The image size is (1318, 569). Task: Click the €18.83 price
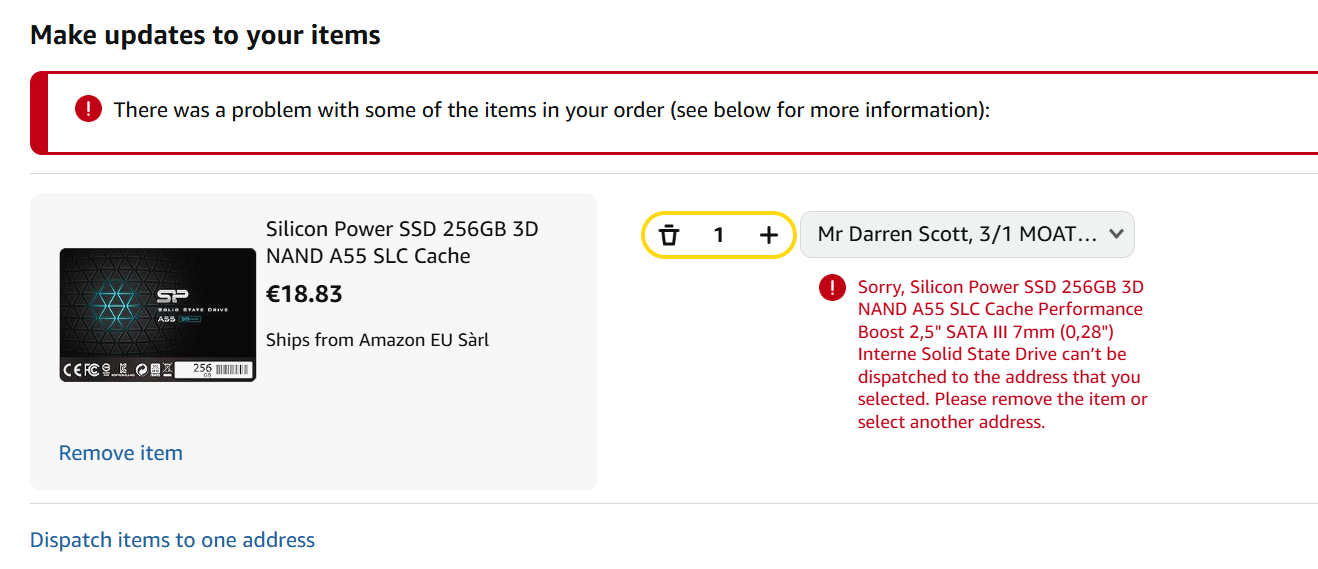click(x=304, y=294)
